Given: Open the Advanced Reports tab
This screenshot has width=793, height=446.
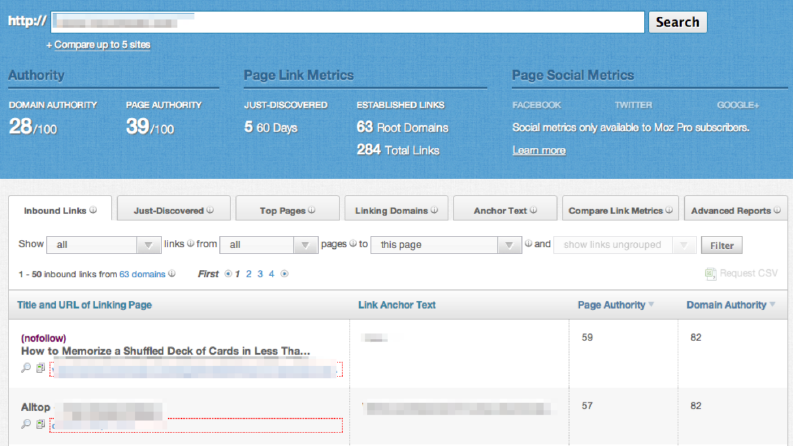Looking at the screenshot, I should tap(735, 208).
